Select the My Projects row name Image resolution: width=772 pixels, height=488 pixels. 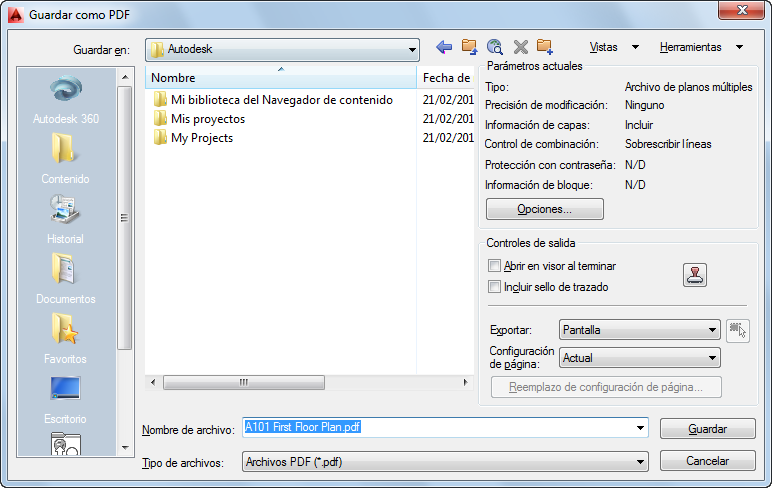(202, 138)
